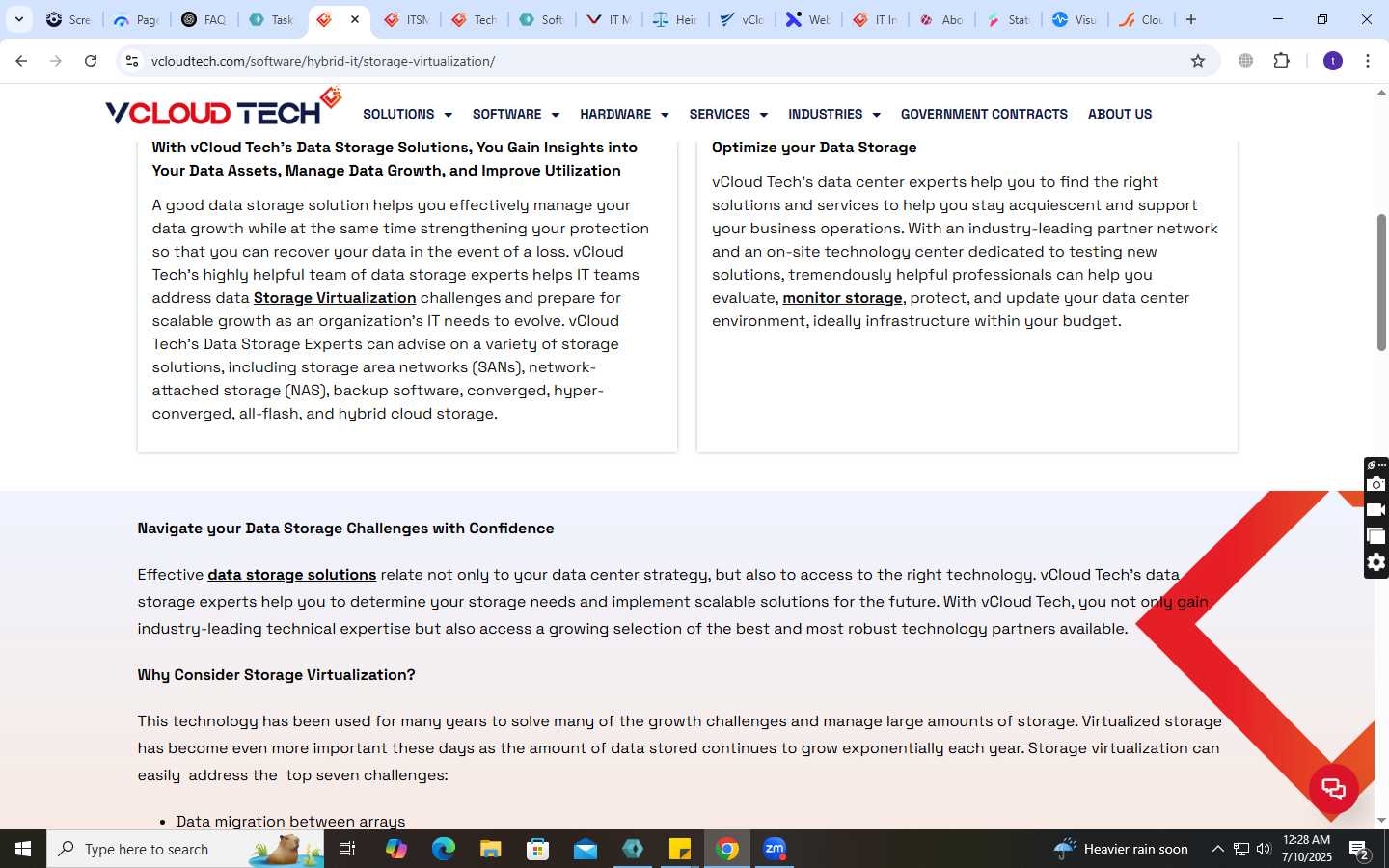The width and height of the screenshot is (1389, 868).
Task: Open the volume control in system tray
Action: click(1264, 849)
